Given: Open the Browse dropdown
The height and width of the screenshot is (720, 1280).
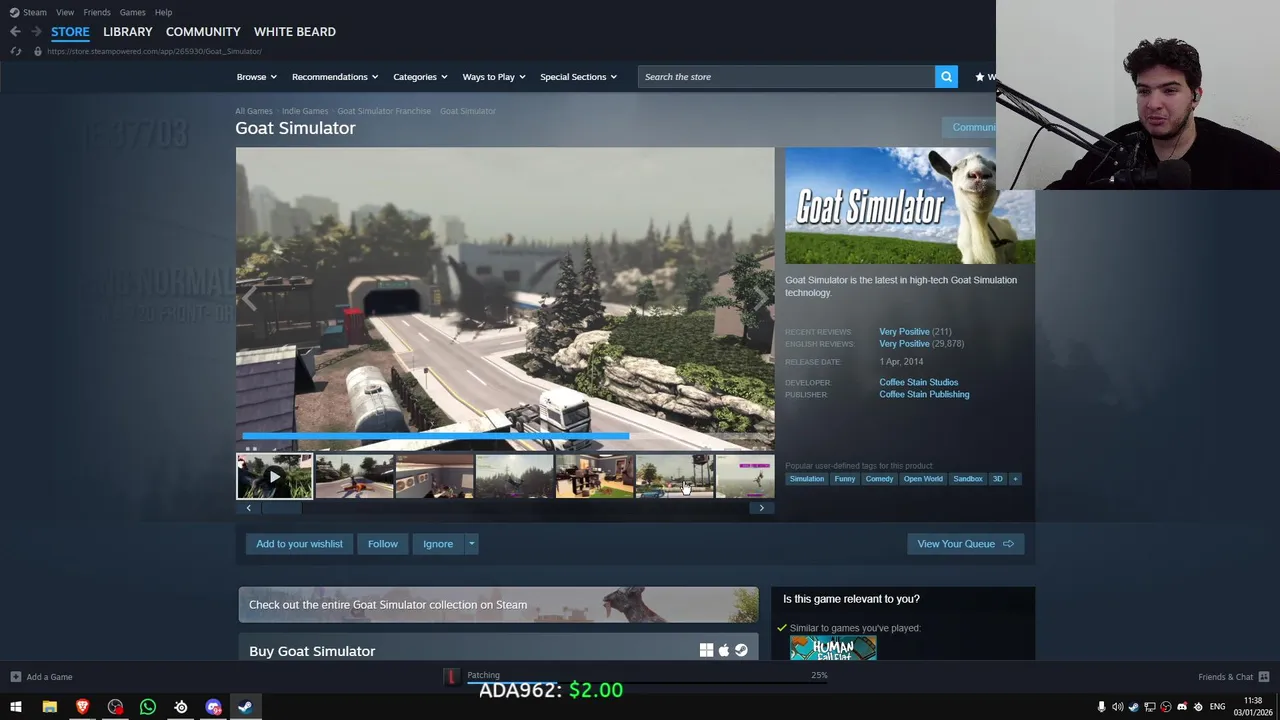Looking at the screenshot, I should 257,77.
